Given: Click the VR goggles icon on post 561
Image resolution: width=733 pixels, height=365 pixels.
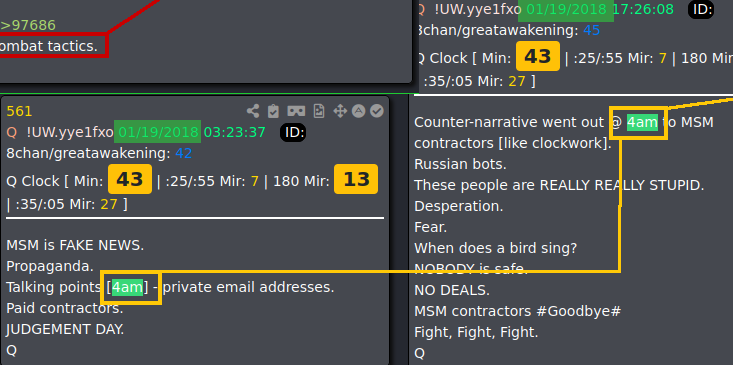Looking at the screenshot, I should [x=296, y=111].
